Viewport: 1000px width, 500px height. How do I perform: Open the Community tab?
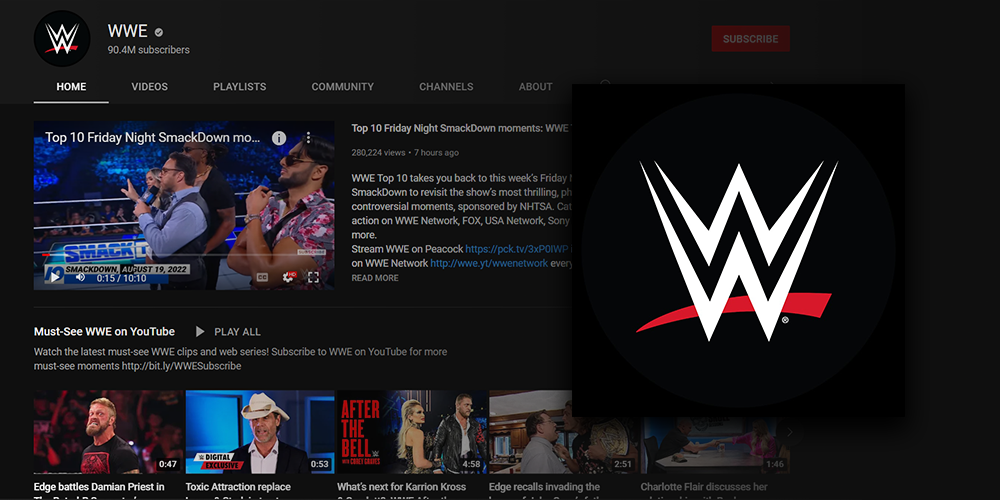click(342, 87)
